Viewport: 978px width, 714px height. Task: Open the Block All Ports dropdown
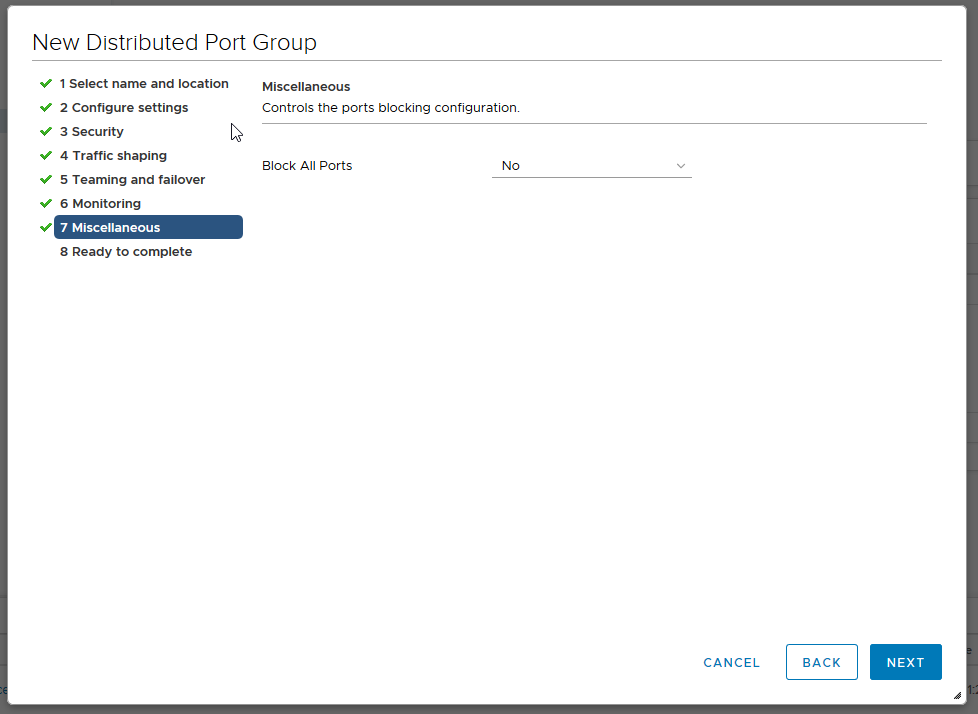591,166
